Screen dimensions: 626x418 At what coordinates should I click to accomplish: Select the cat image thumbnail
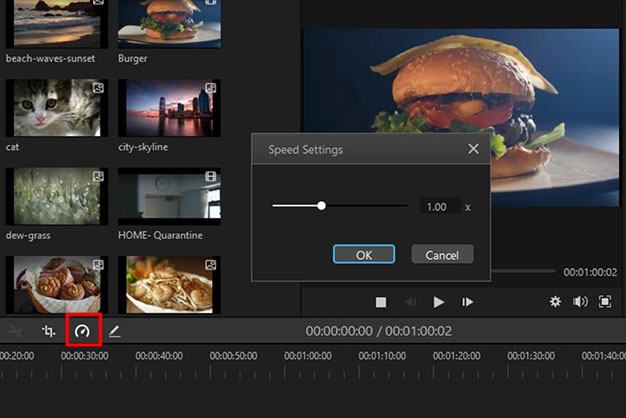coord(57,108)
